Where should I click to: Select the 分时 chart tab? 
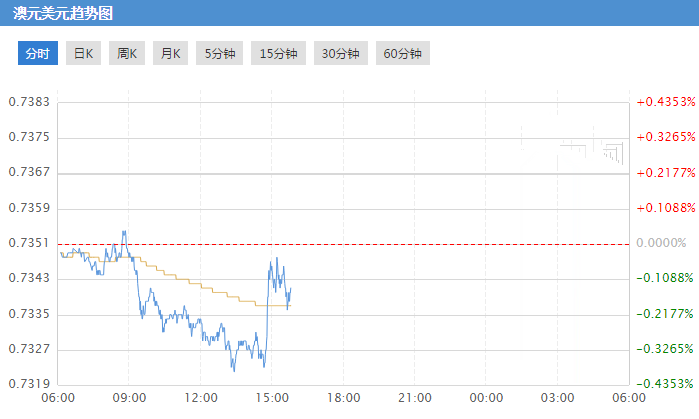click(37, 54)
